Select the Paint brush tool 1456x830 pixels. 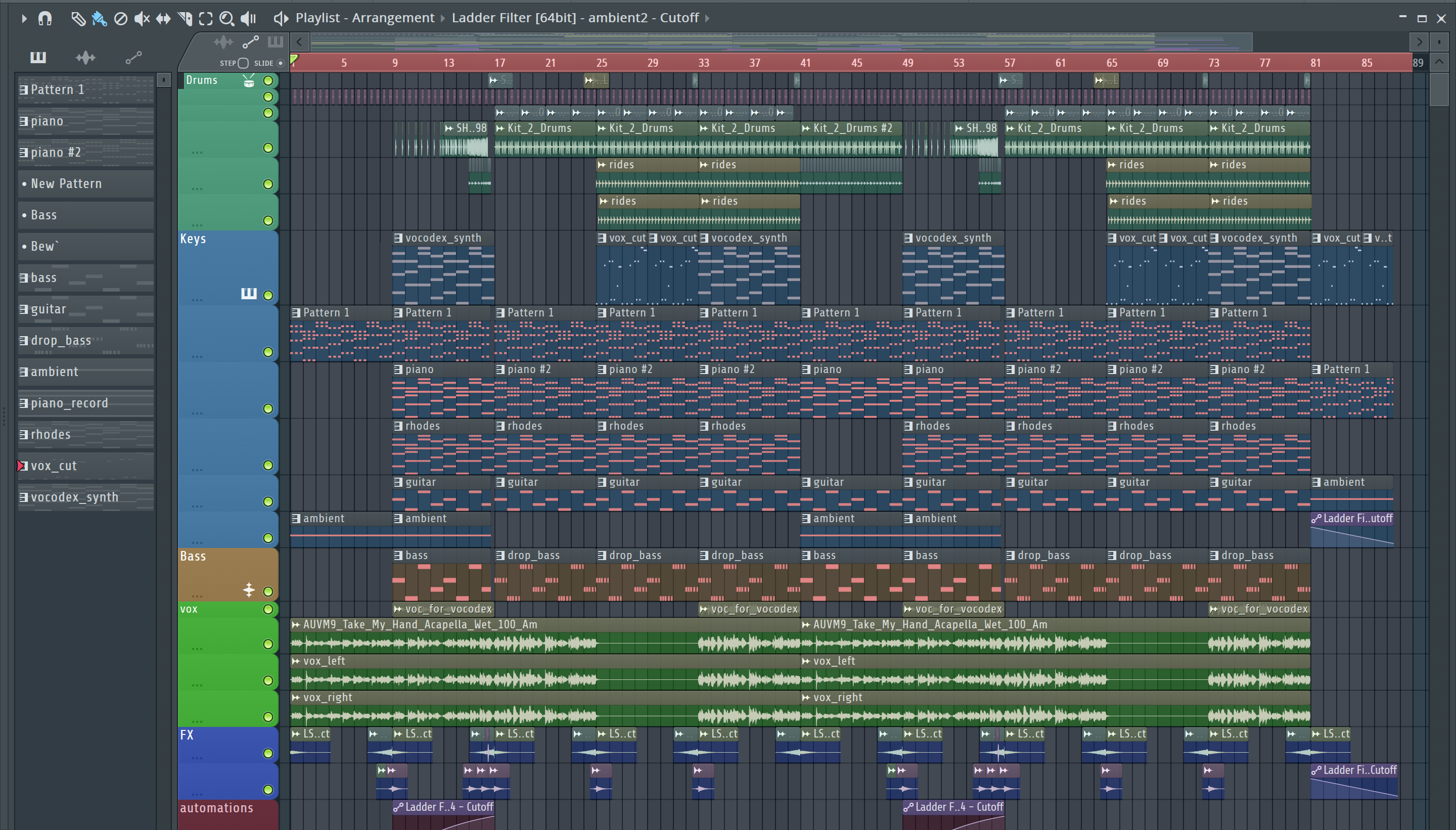tap(99, 18)
